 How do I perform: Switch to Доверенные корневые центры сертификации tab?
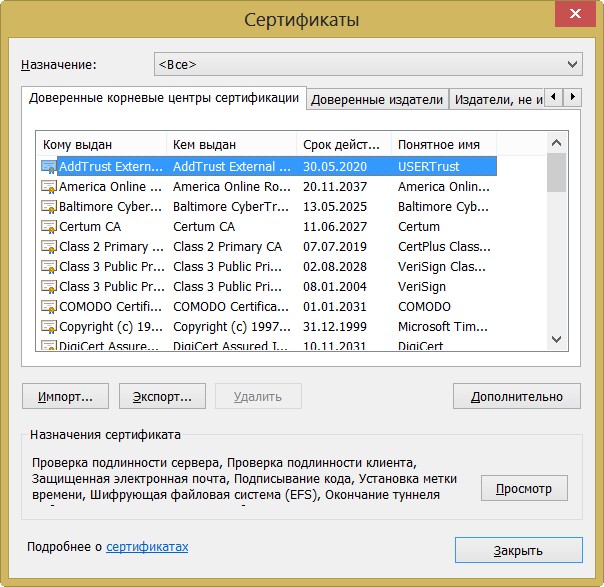coord(164,98)
